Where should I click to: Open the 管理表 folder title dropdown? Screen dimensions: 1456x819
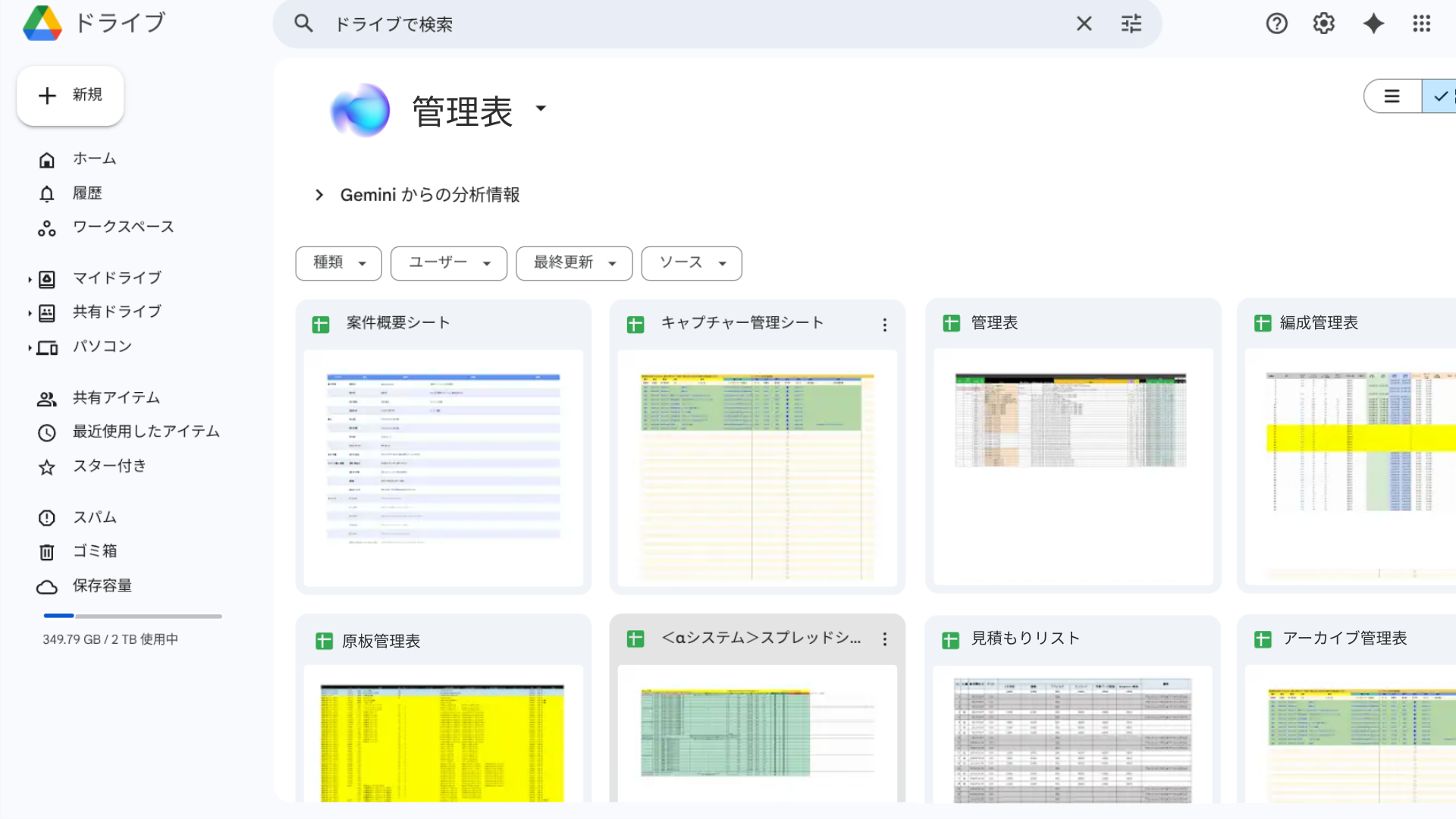(541, 108)
